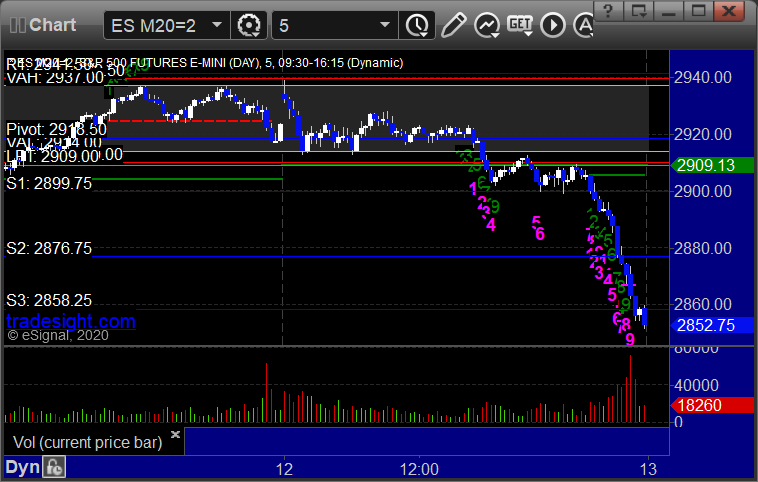Open the fx formula icon beside Dyn
This screenshot has width=758, height=482.
[x=54, y=467]
